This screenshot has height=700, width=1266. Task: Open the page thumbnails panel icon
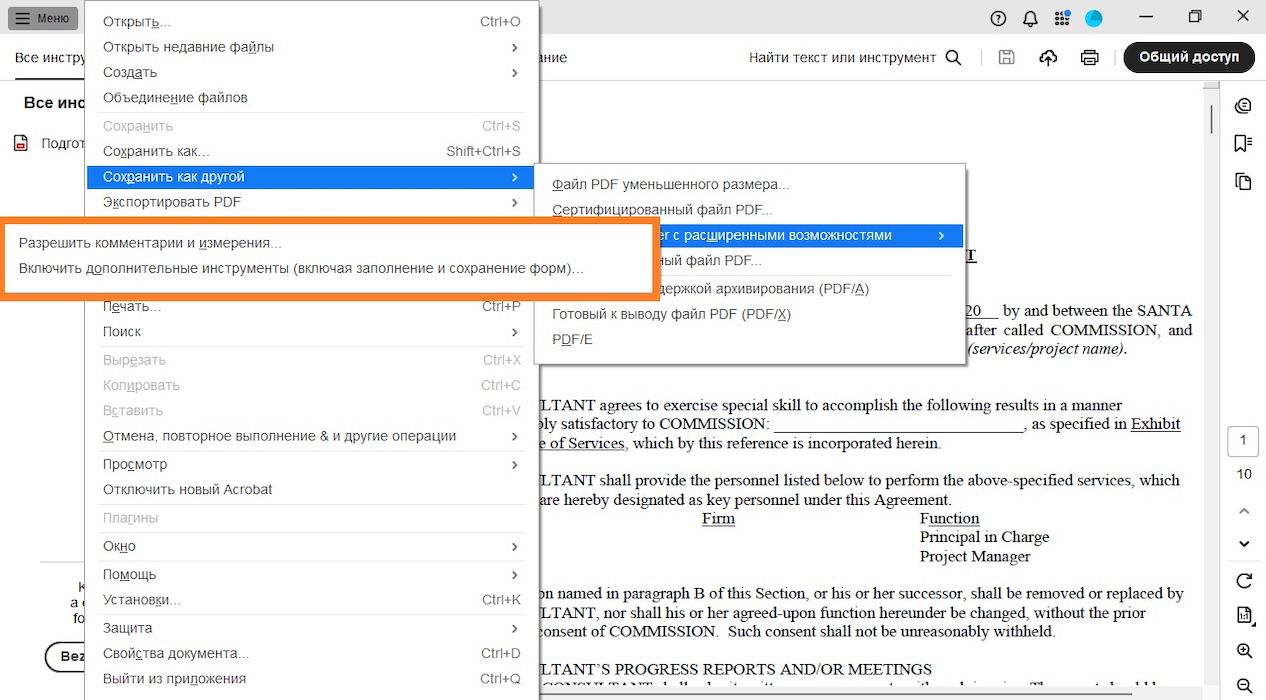click(x=1243, y=181)
